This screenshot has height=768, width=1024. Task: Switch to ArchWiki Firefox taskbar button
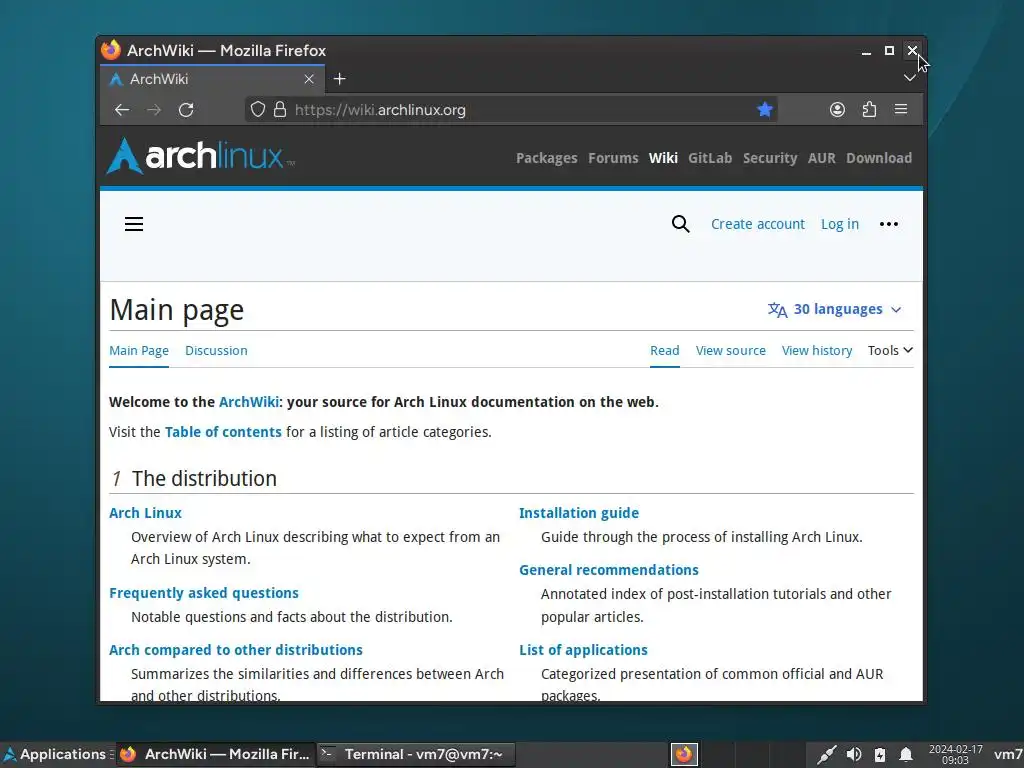pos(216,754)
